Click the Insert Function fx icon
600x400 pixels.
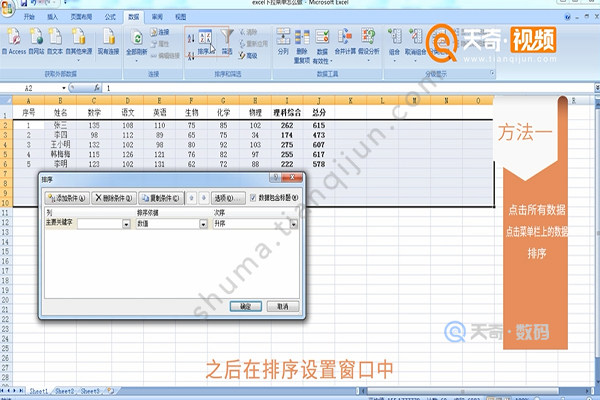tap(97, 88)
